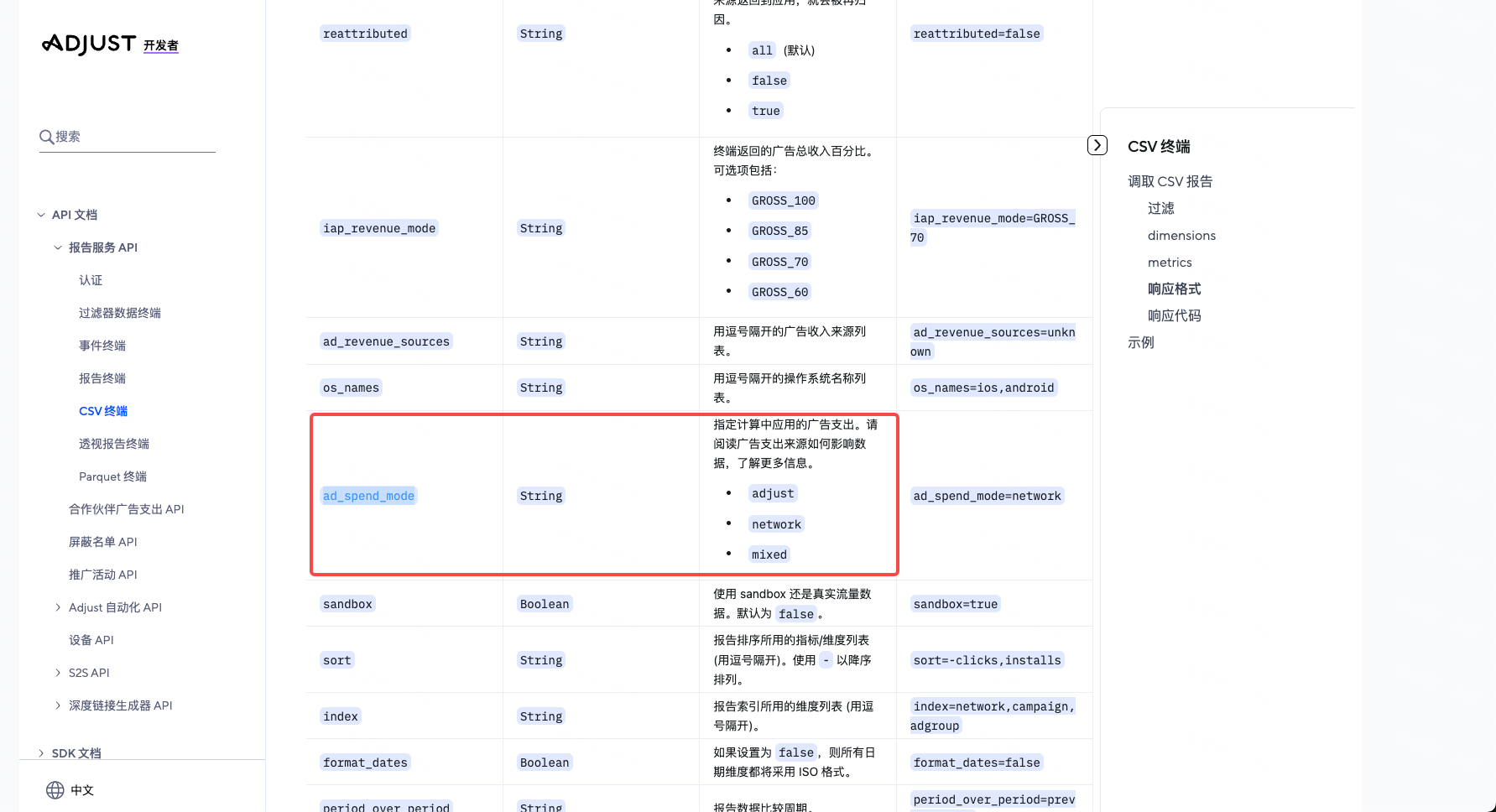1496x812 pixels.
Task: Open 推广活动 API page
Action: point(103,575)
